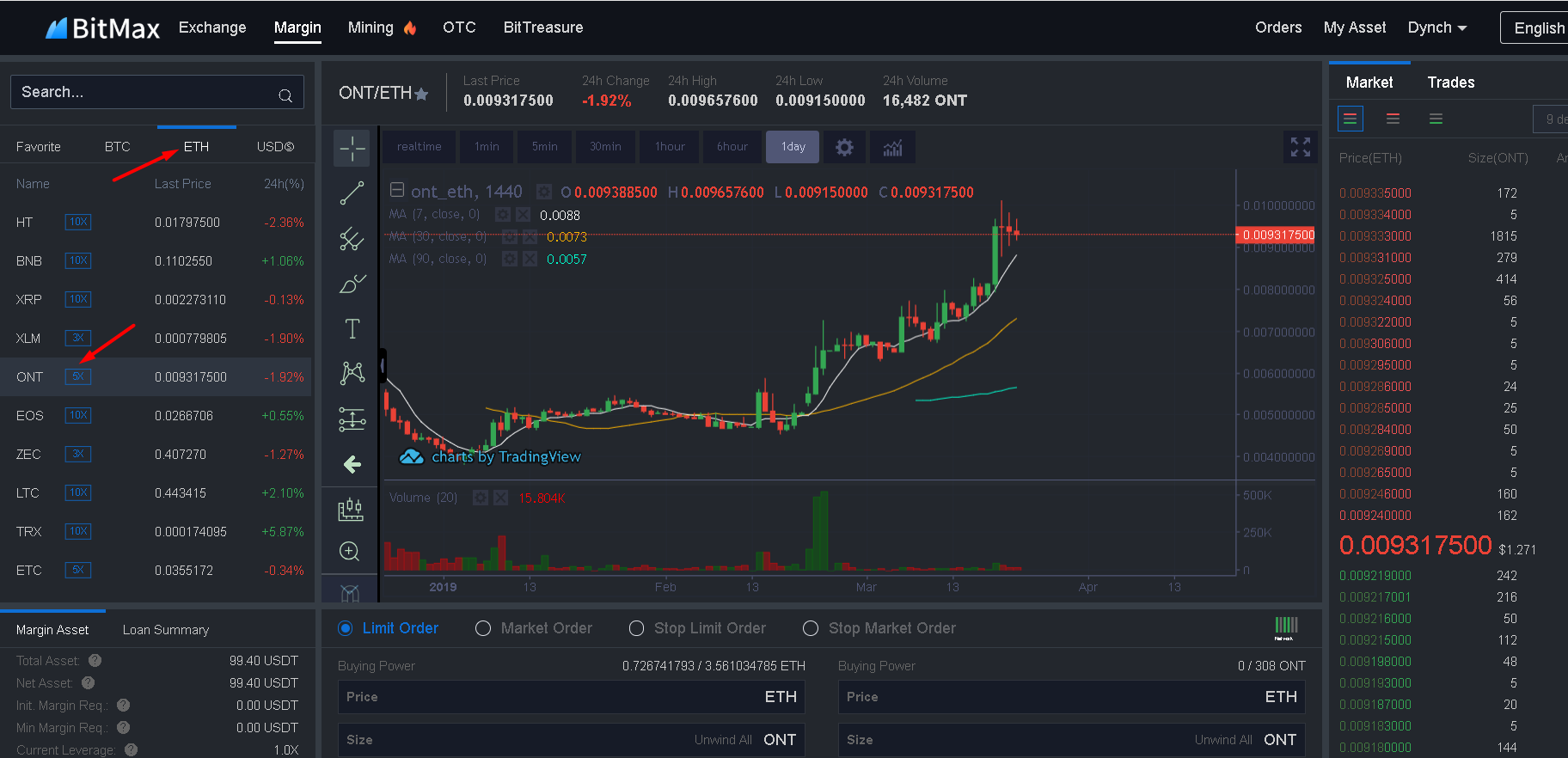
Task: Click Unwind All in buy Size field
Action: pyautogui.click(x=723, y=740)
